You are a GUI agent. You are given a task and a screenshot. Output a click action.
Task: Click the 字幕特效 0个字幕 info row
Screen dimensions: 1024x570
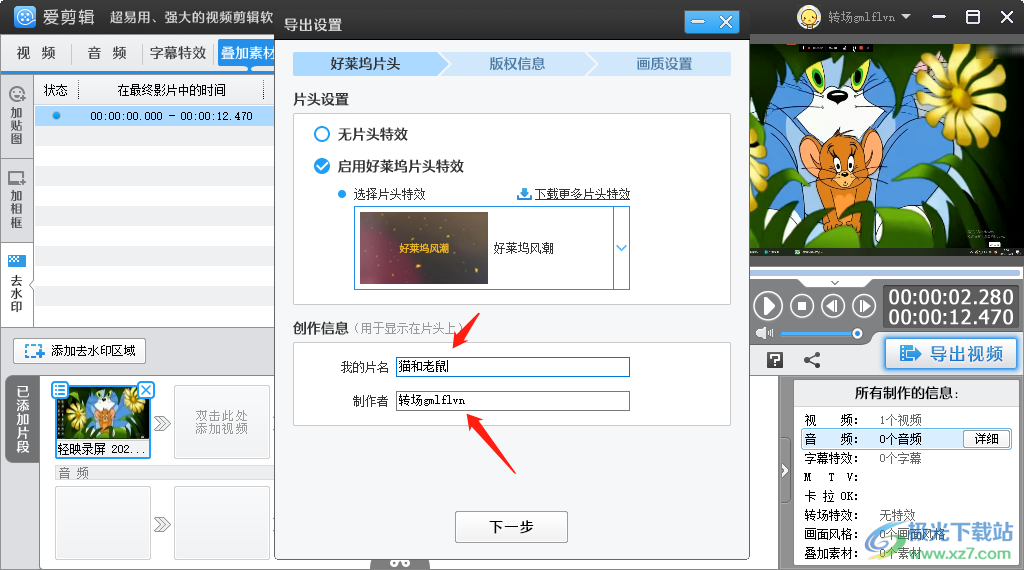coord(906,458)
